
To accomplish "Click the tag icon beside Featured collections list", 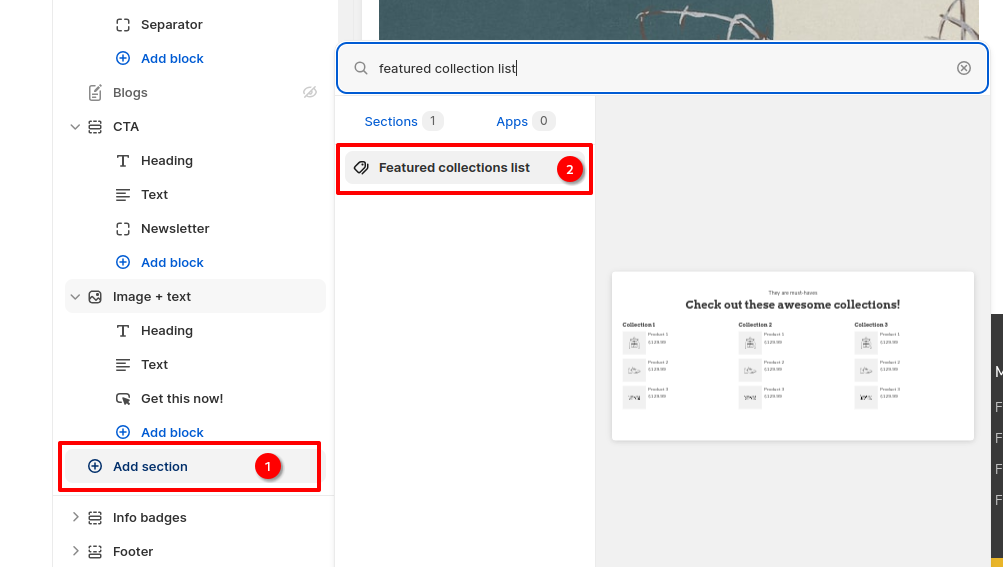I will 362,168.
